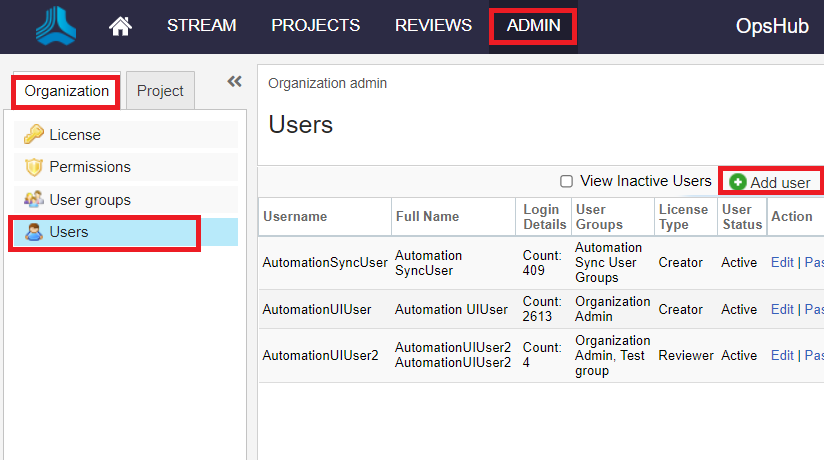Image resolution: width=824 pixels, height=460 pixels.
Task: Go to REVIEWS section
Action: pyautogui.click(x=433, y=26)
